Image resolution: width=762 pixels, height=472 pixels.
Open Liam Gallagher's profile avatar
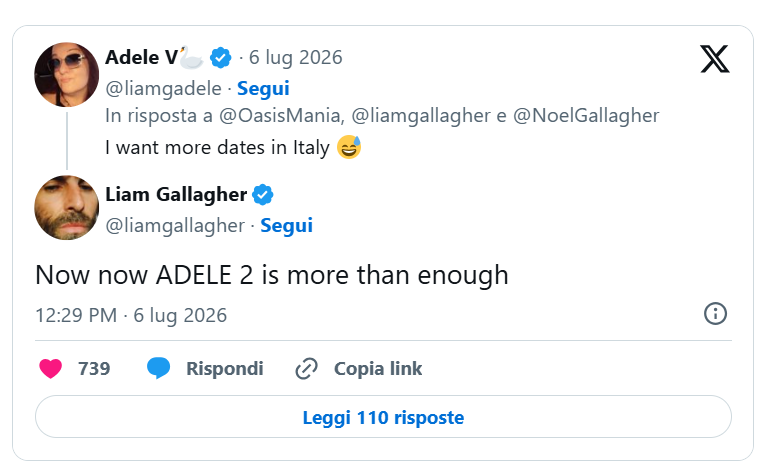coord(67,208)
